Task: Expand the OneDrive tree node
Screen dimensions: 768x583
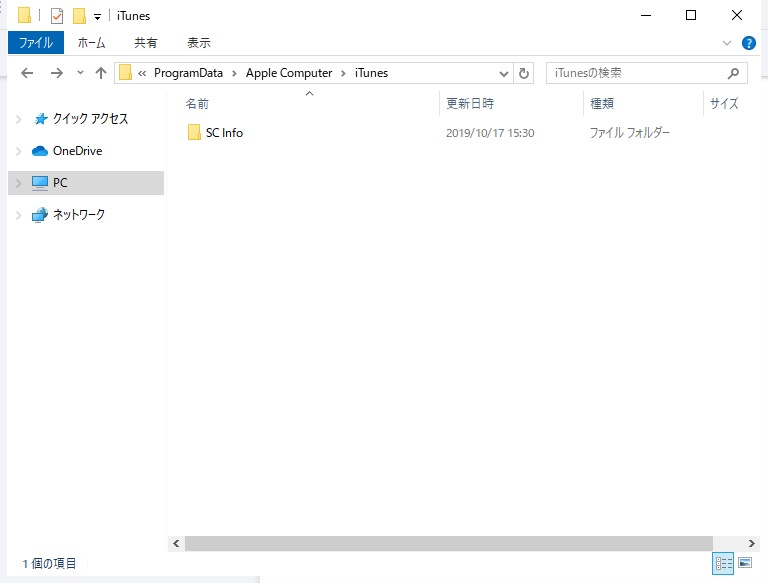Action: click(19, 151)
